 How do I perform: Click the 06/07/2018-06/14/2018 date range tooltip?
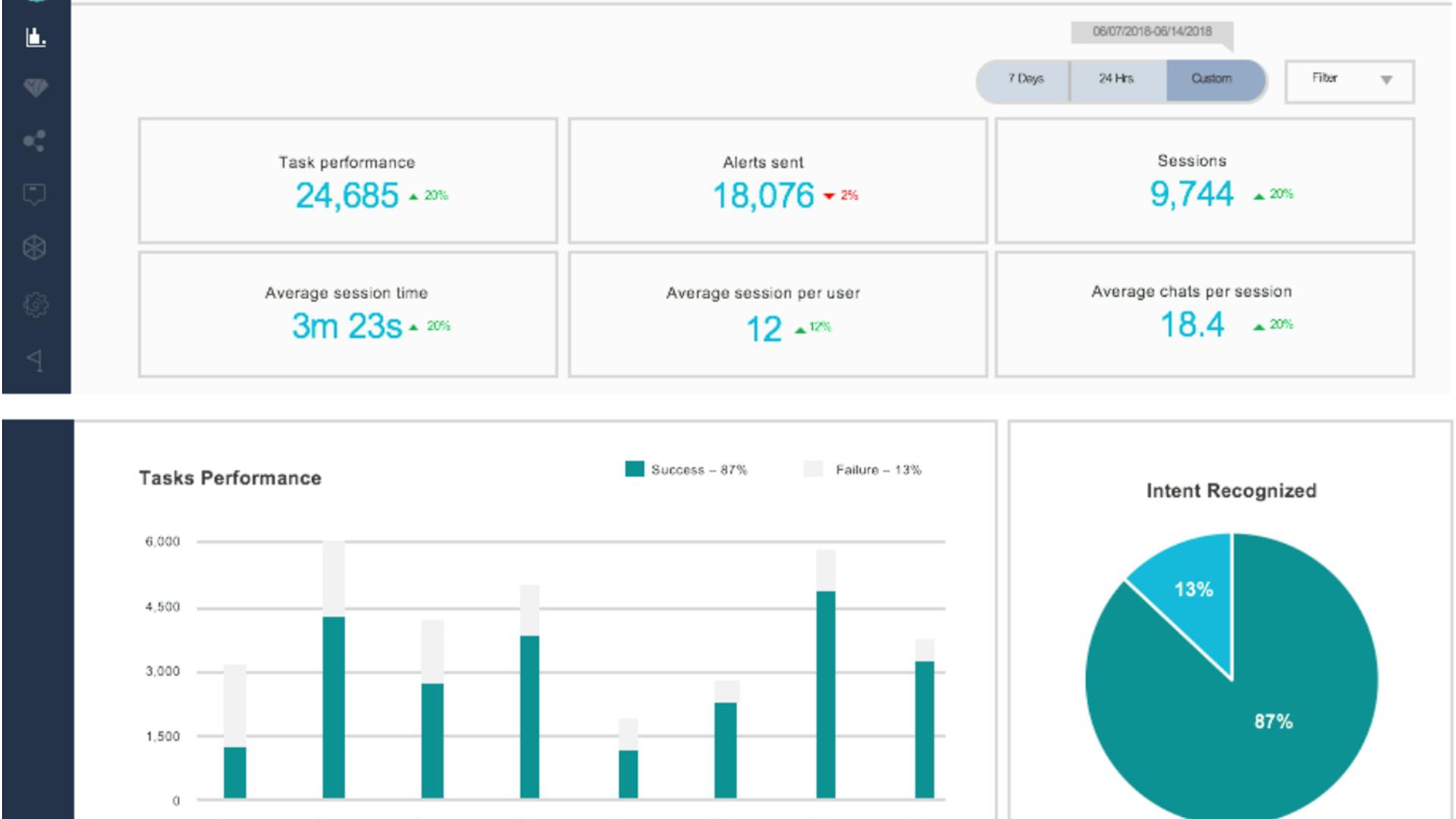(x=1151, y=32)
